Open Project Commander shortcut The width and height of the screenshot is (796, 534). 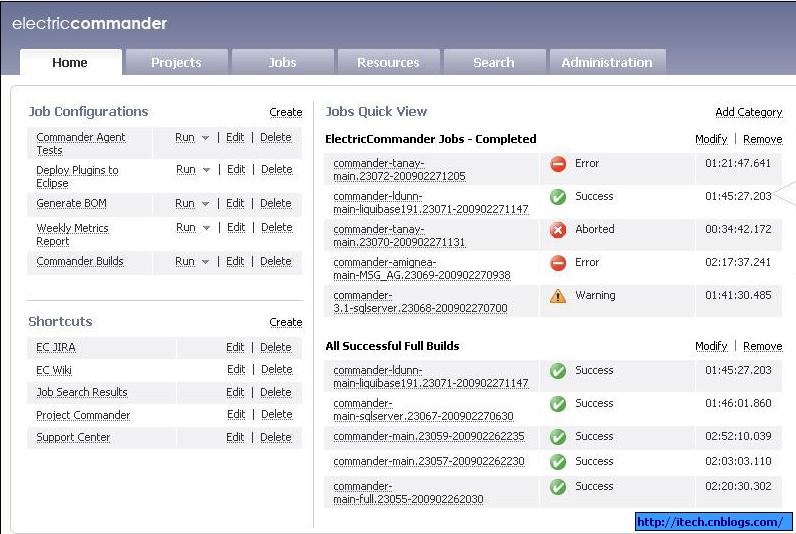coord(83,415)
